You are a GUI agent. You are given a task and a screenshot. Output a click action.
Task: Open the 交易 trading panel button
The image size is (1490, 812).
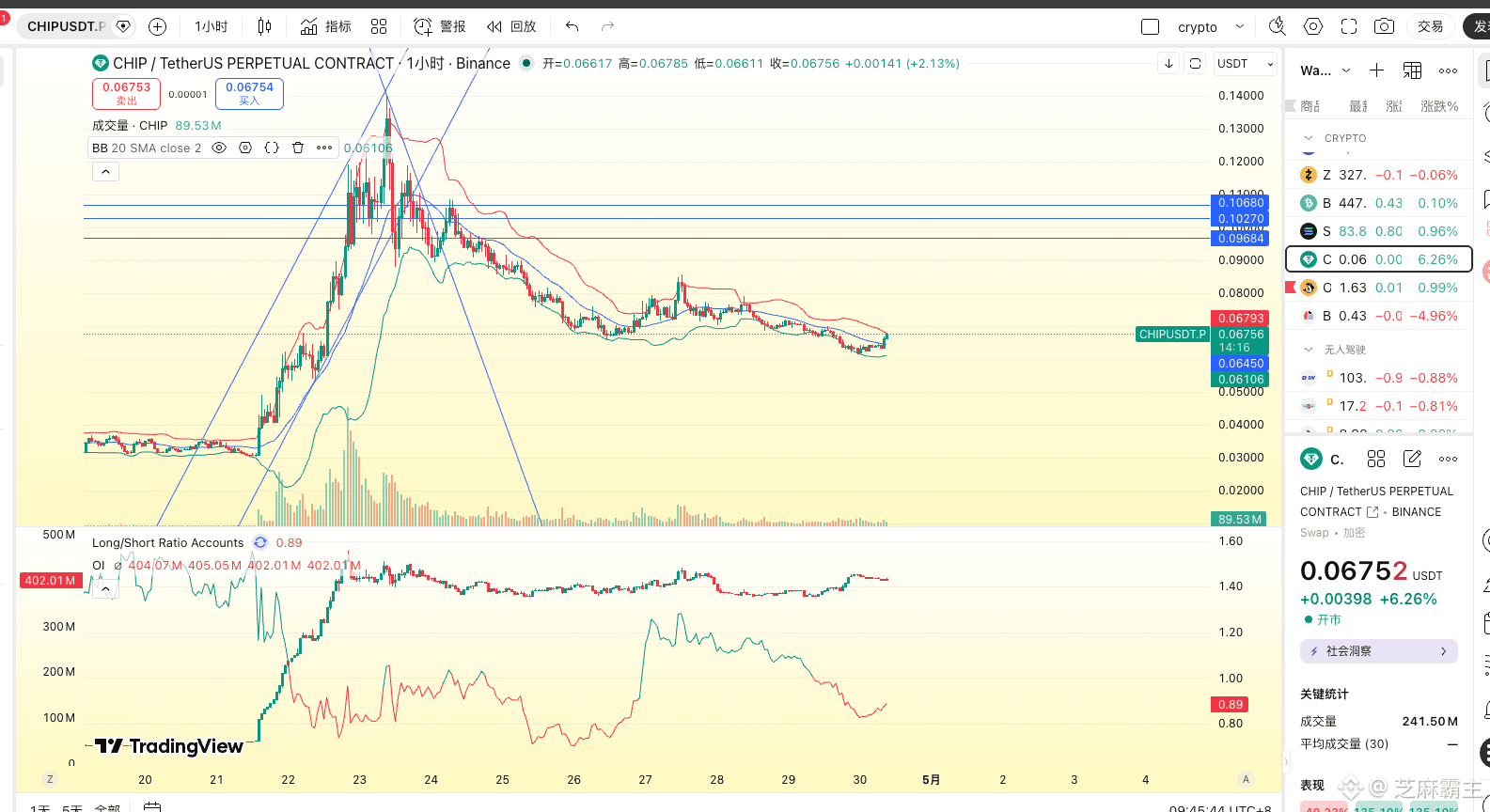tap(1431, 26)
